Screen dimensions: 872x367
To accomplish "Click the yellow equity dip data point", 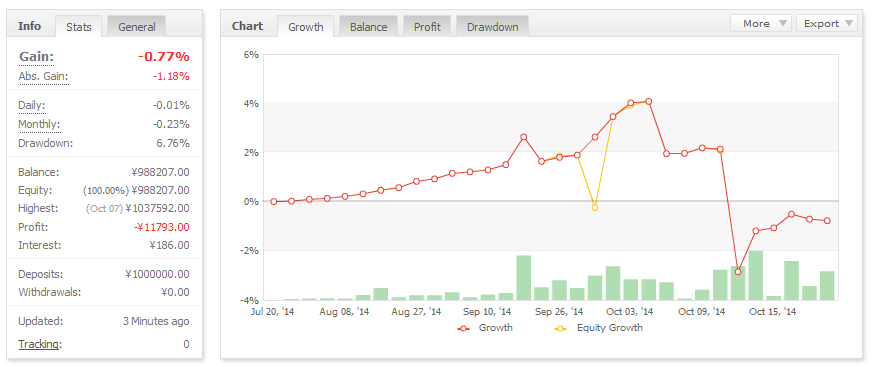I will [x=595, y=207].
